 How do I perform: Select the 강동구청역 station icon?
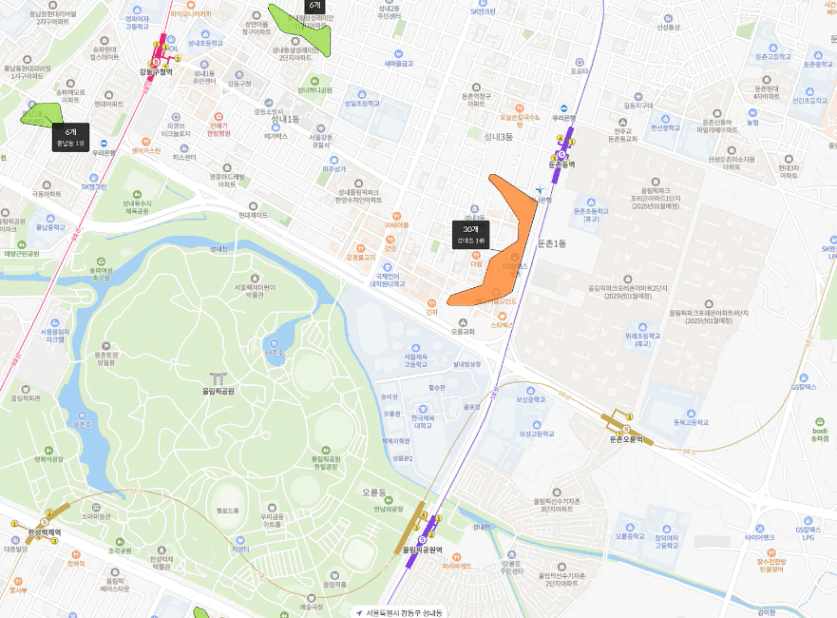pos(156,62)
